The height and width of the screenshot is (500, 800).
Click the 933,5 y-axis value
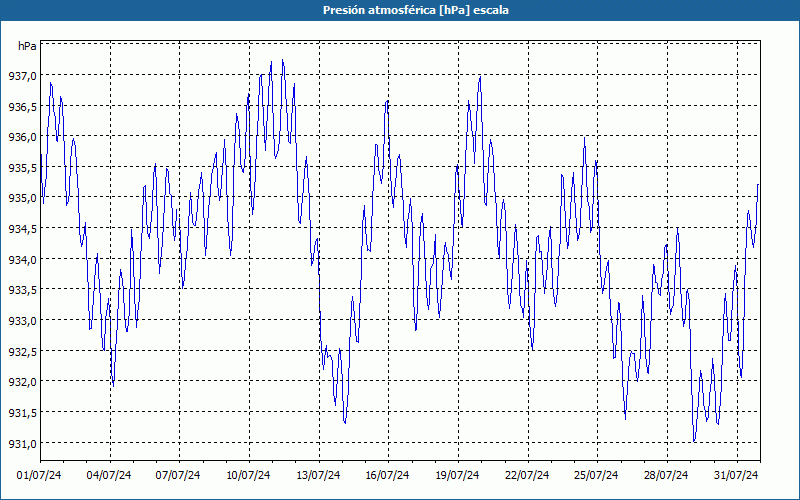[22, 290]
